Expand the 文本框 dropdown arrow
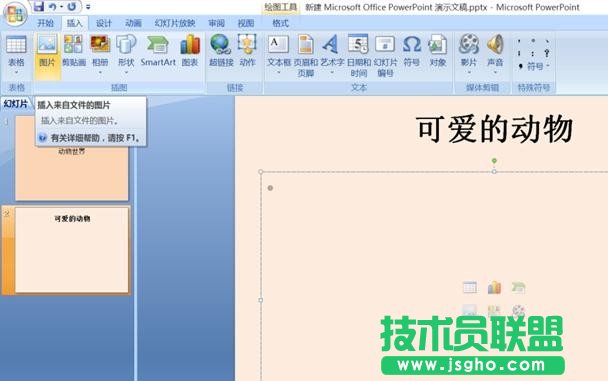 279,72
